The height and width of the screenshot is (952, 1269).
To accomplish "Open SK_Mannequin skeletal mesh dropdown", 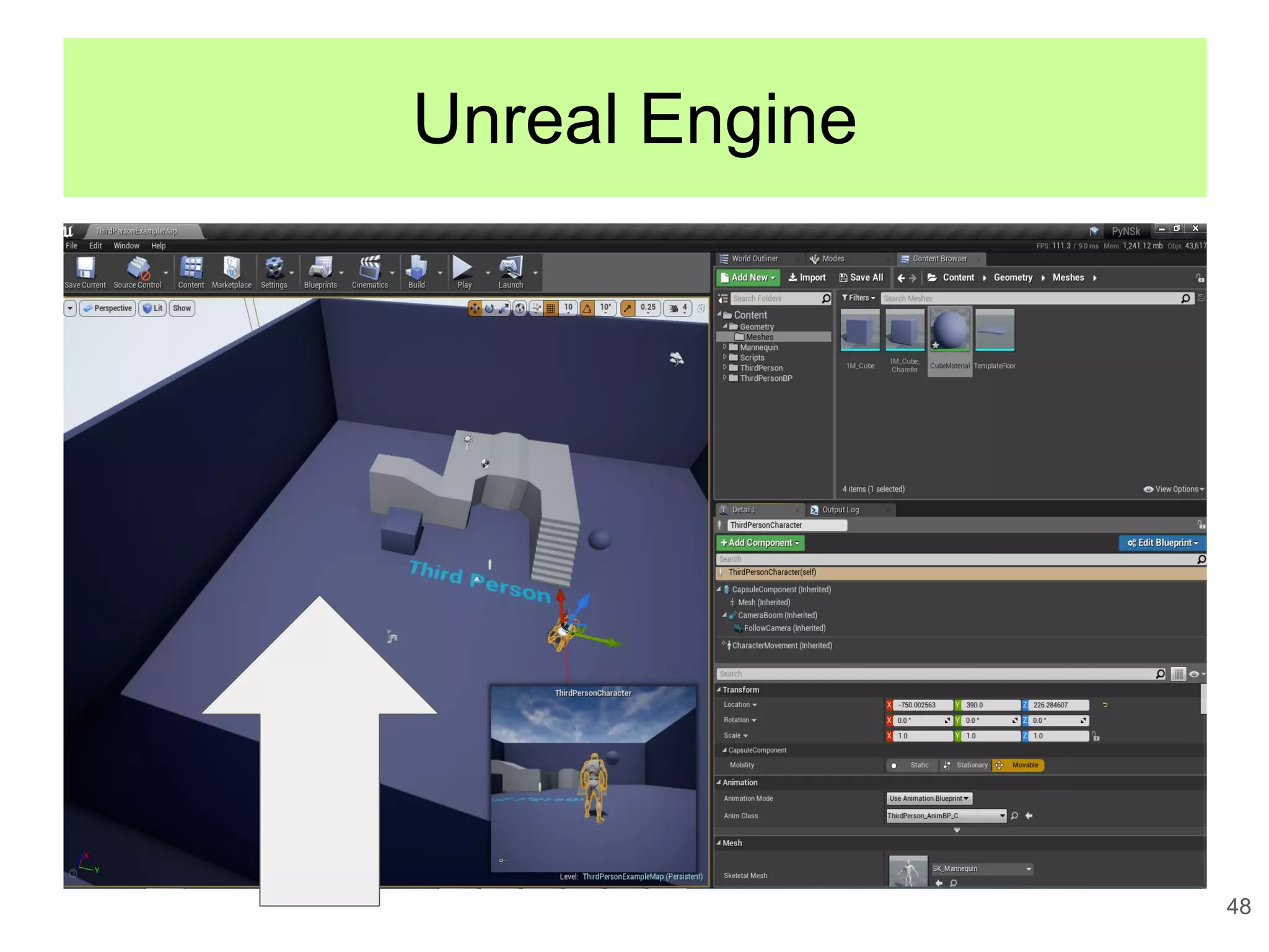I will 982,869.
